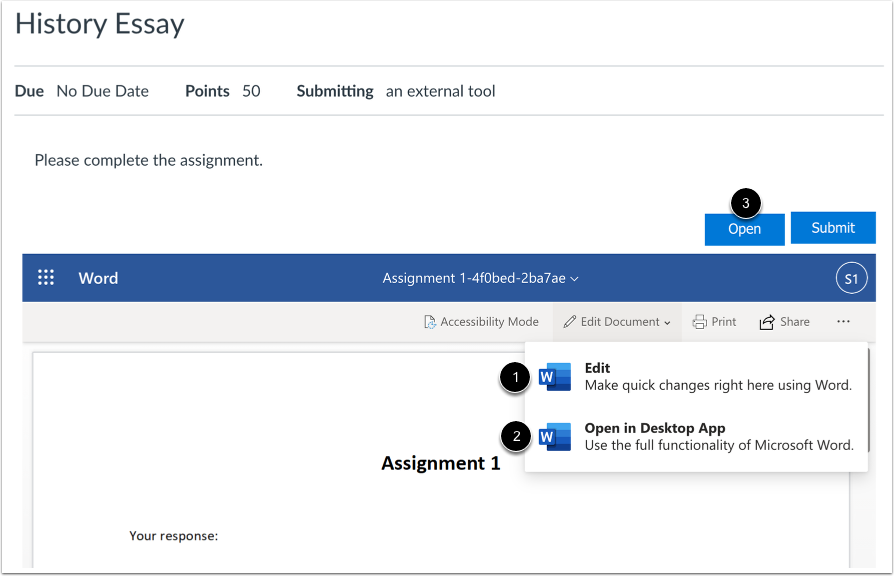Image resolution: width=894 pixels, height=576 pixels.
Task: Click the Open button
Action: pos(744,229)
